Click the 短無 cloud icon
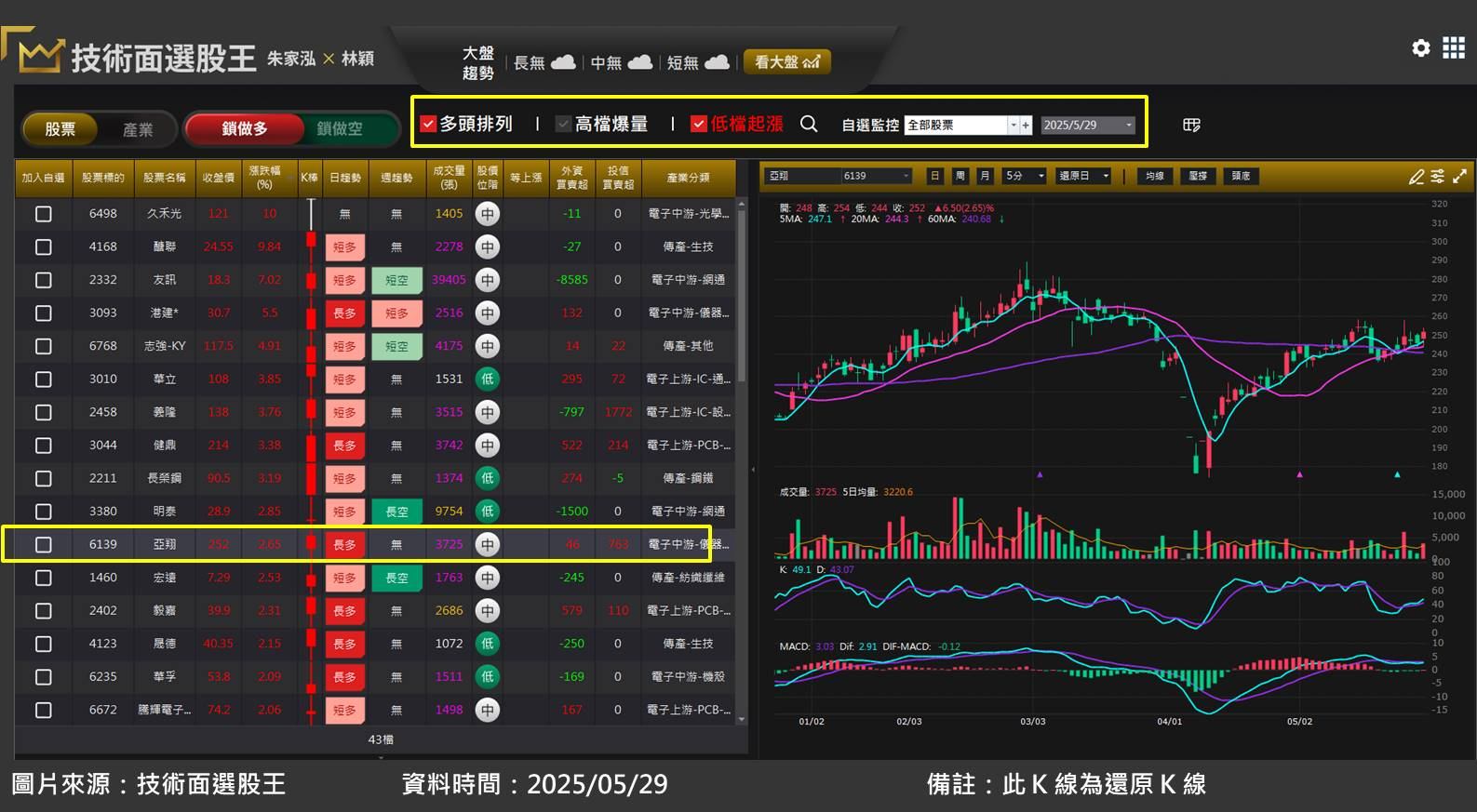The image size is (1477, 812). click(x=717, y=62)
